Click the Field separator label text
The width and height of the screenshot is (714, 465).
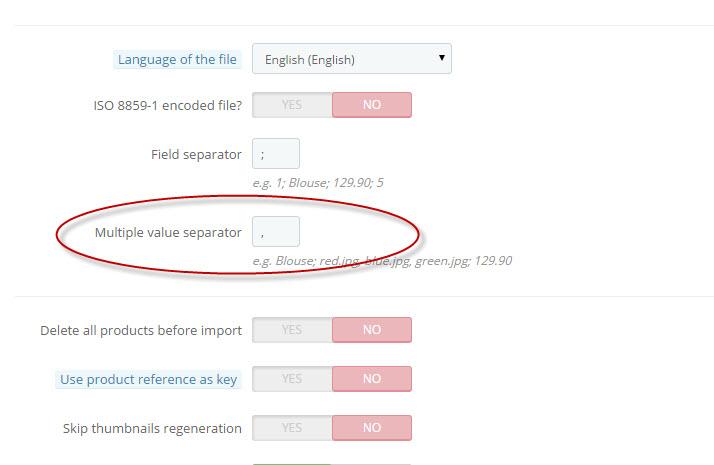[196, 154]
